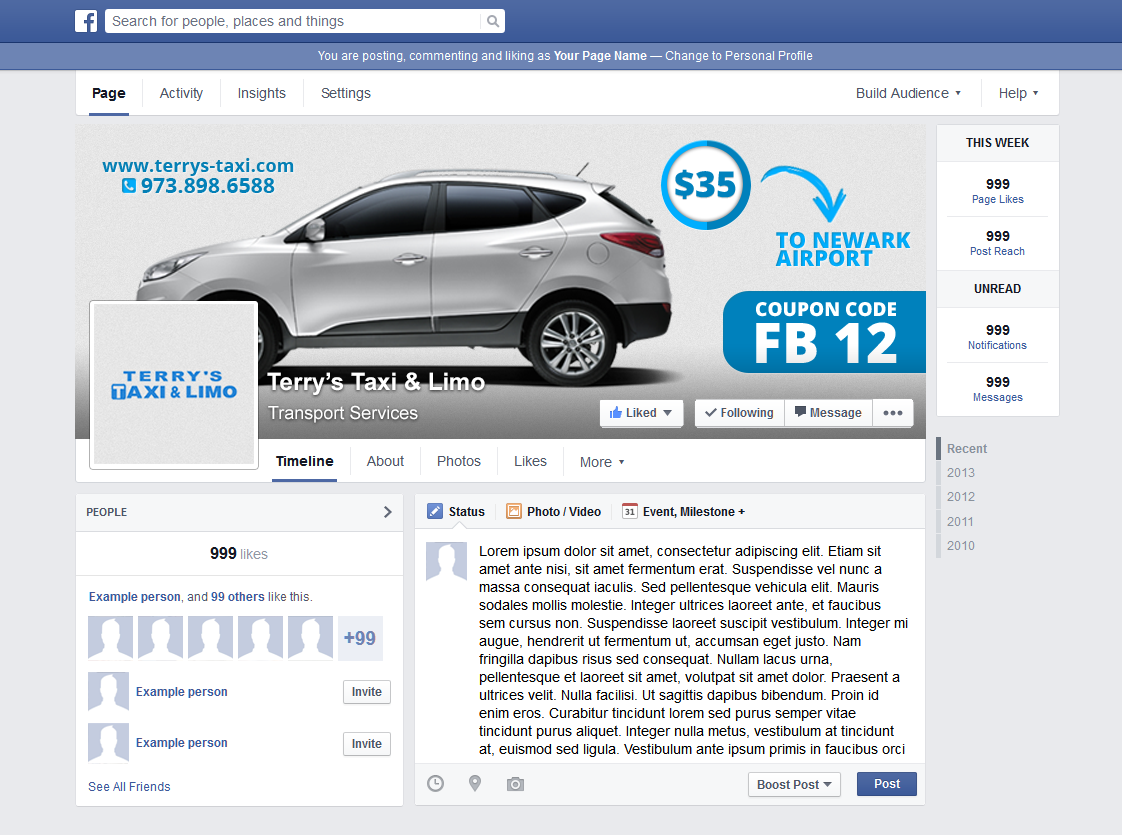1122x835 pixels.
Task: Click 99 others link
Action: tap(238, 597)
